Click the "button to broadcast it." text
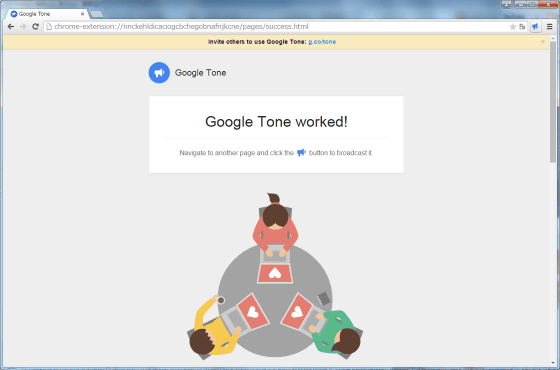This screenshot has width=560, height=370. [341, 153]
